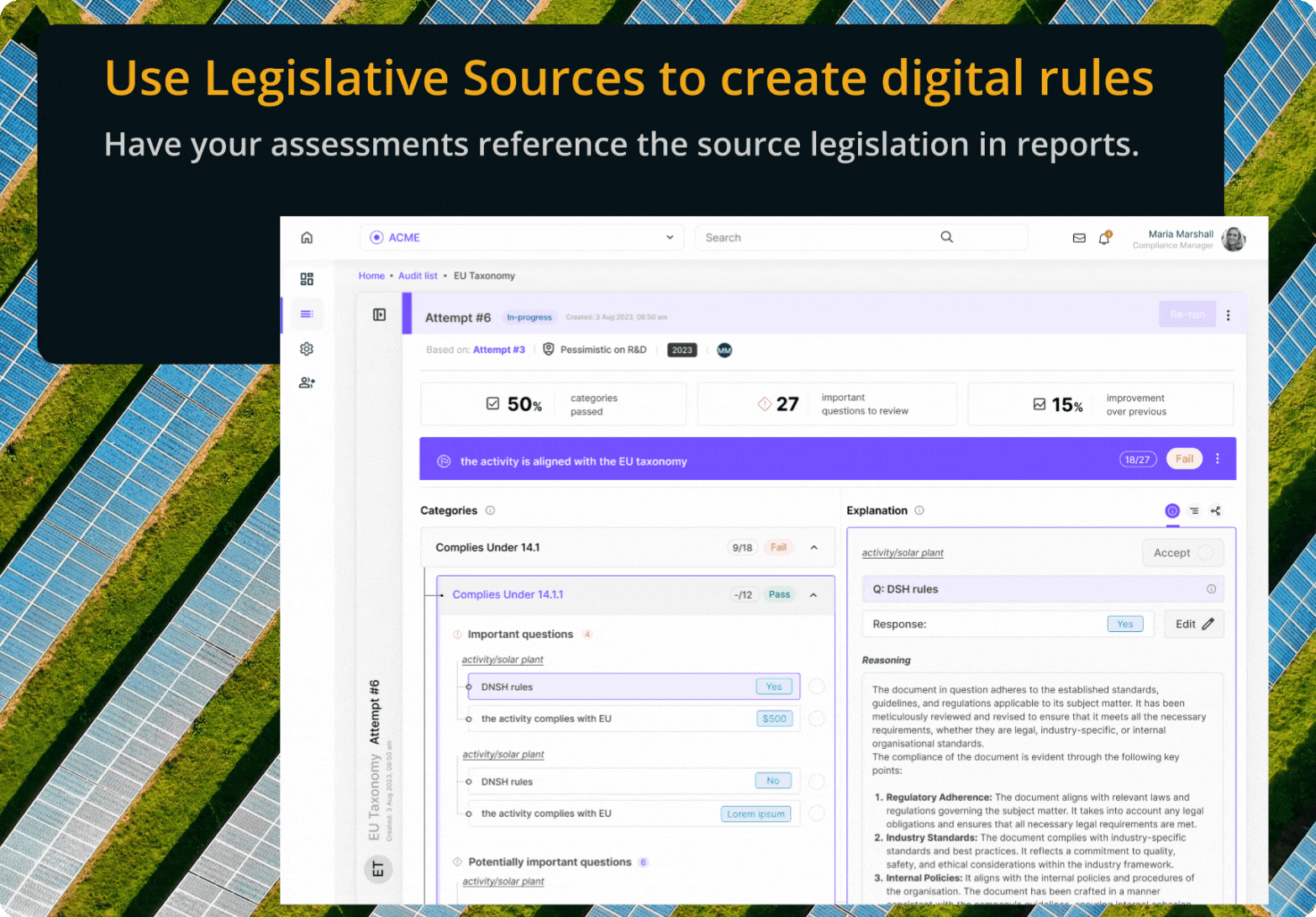Image resolution: width=1316 pixels, height=917 pixels.
Task: Open Attempt #6 three-dot menu
Action: coord(1228,315)
